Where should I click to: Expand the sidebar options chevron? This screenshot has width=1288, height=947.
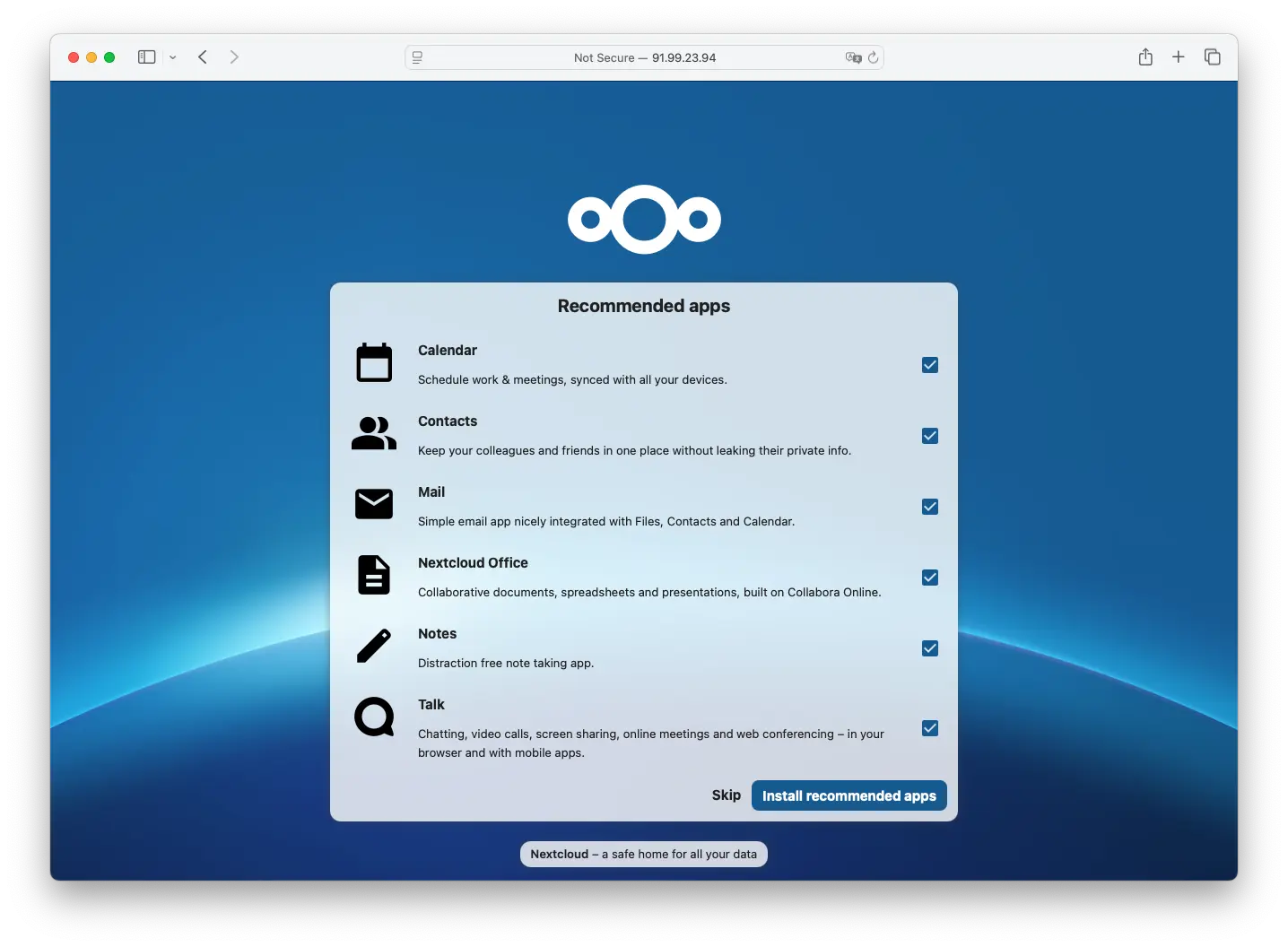tap(173, 57)
